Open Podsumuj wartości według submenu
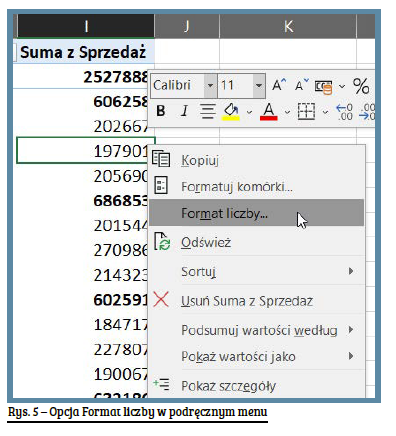Image resolution: width=396 pixels, height=436 pixels. (x=257, y=330)
